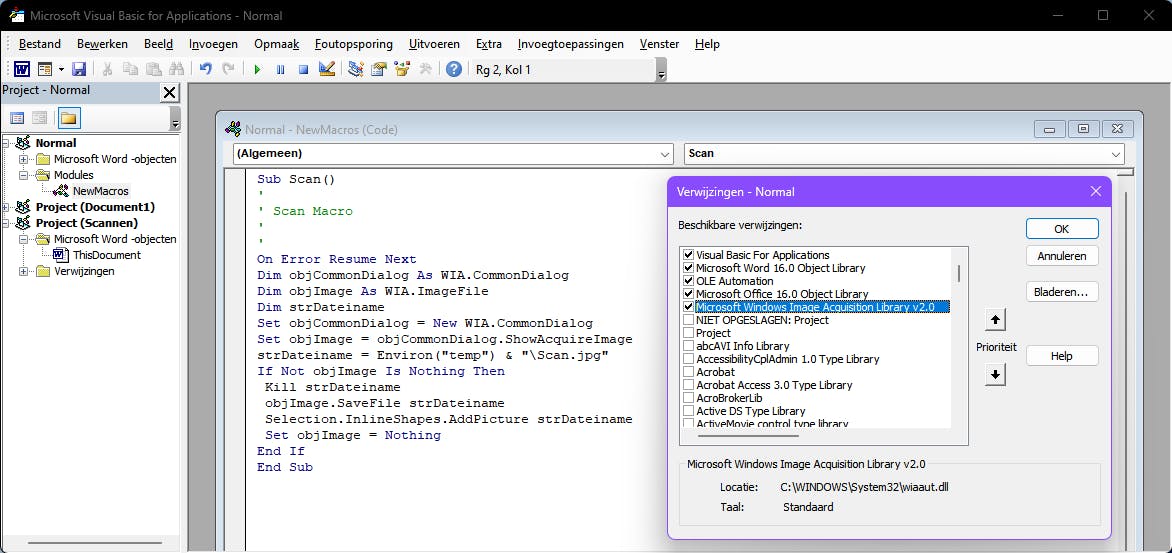Screen dimensions: 1172x553
Task: Select ThisDocument in the project tree
Action: (106, 255)
